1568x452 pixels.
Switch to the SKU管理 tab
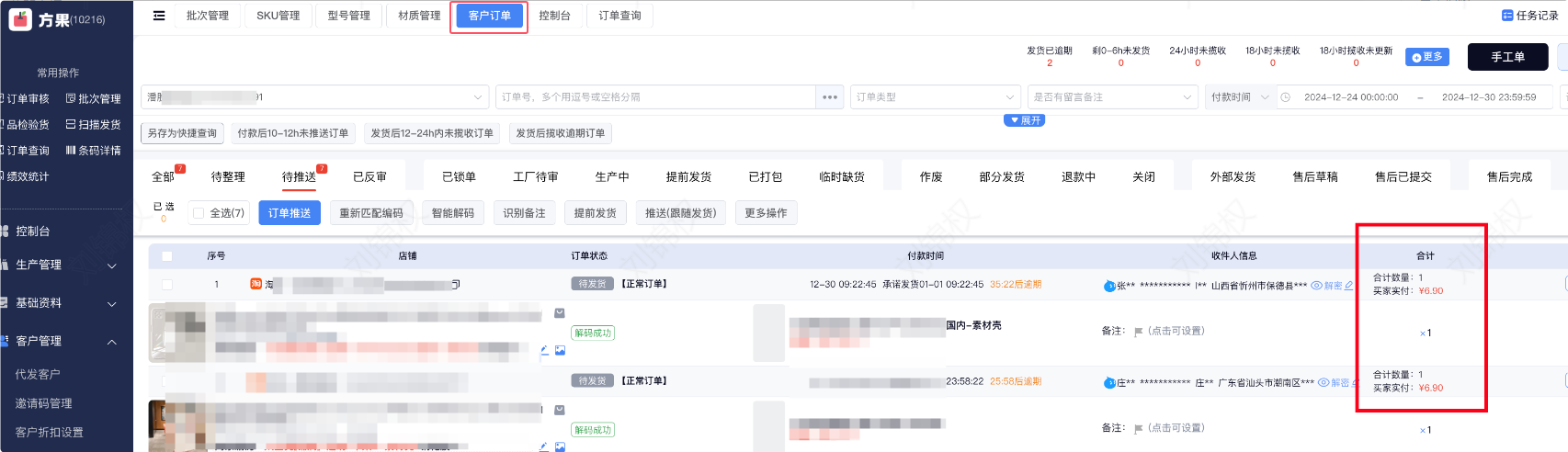click(278, 16)
